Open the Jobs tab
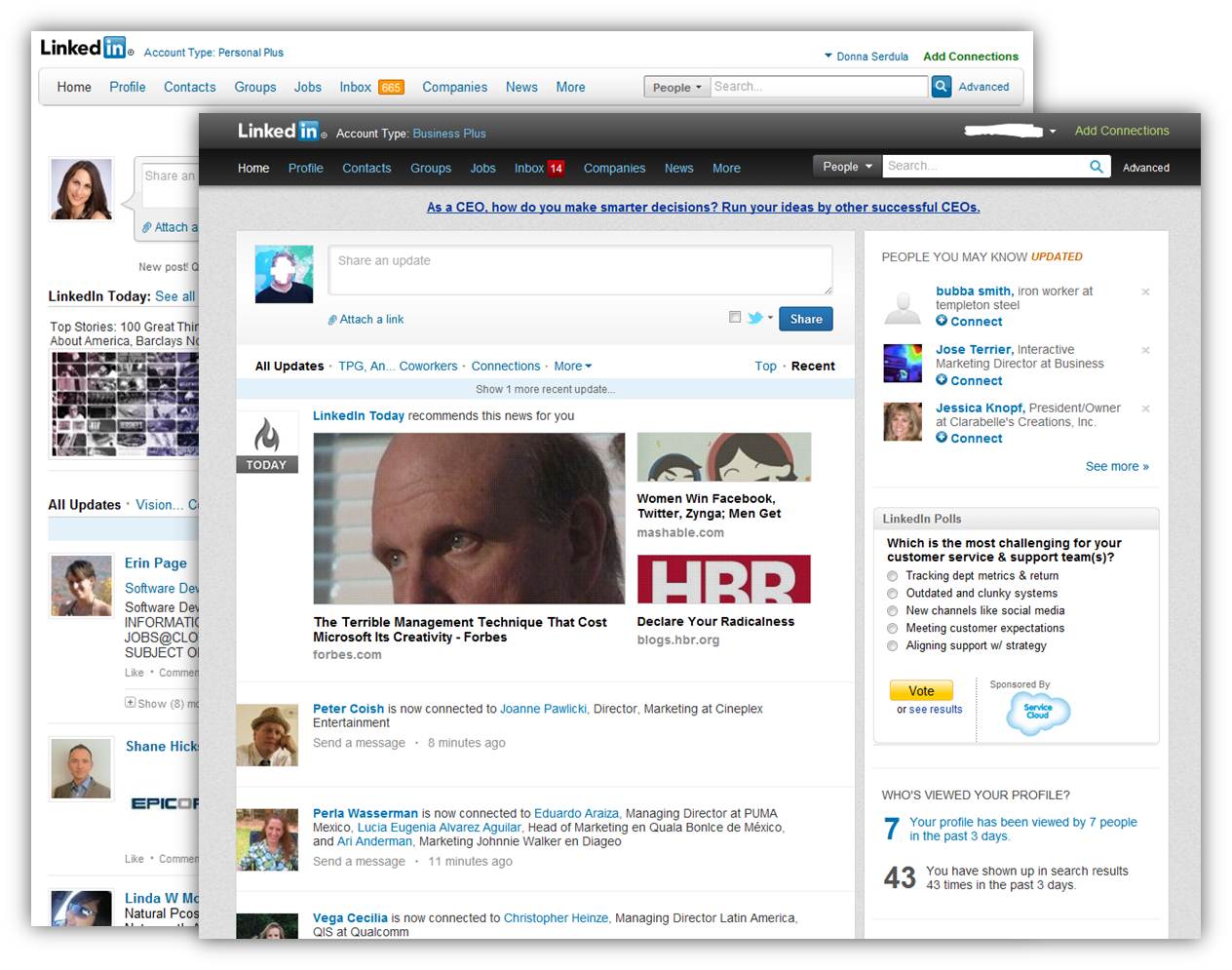 pyautogui.click(x=482, y=168)
